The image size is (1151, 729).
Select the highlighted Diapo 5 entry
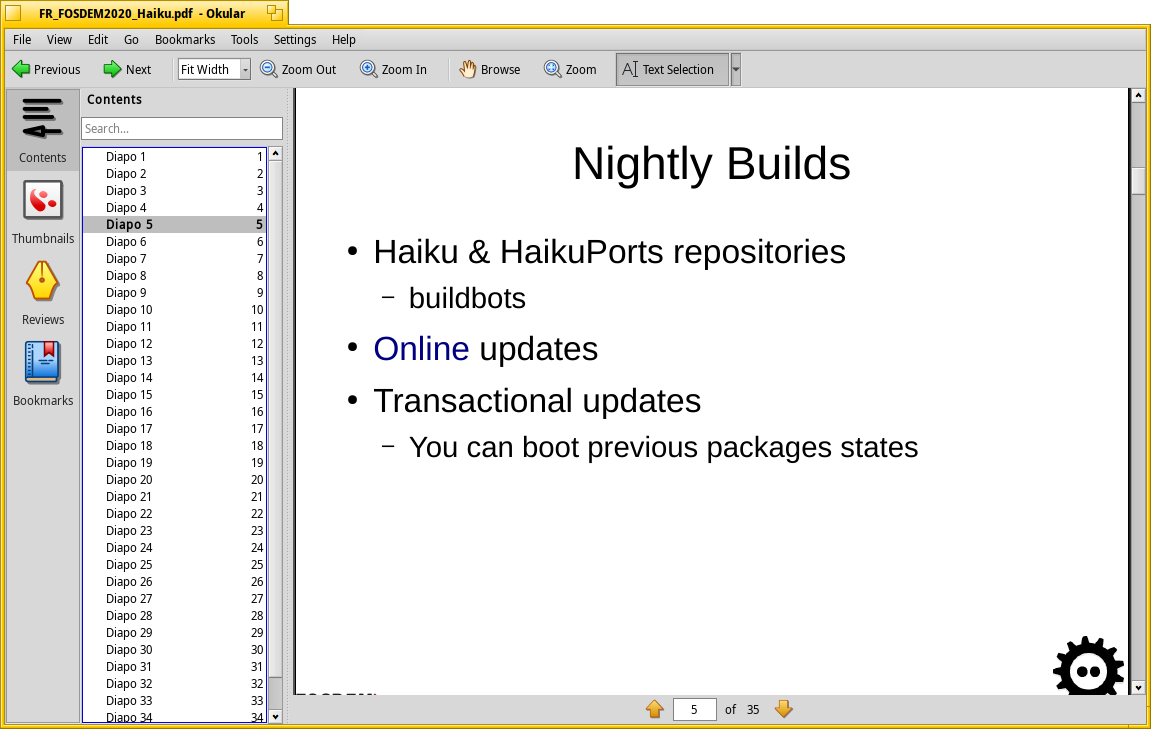pyautogui.click(x=174, y=225)
